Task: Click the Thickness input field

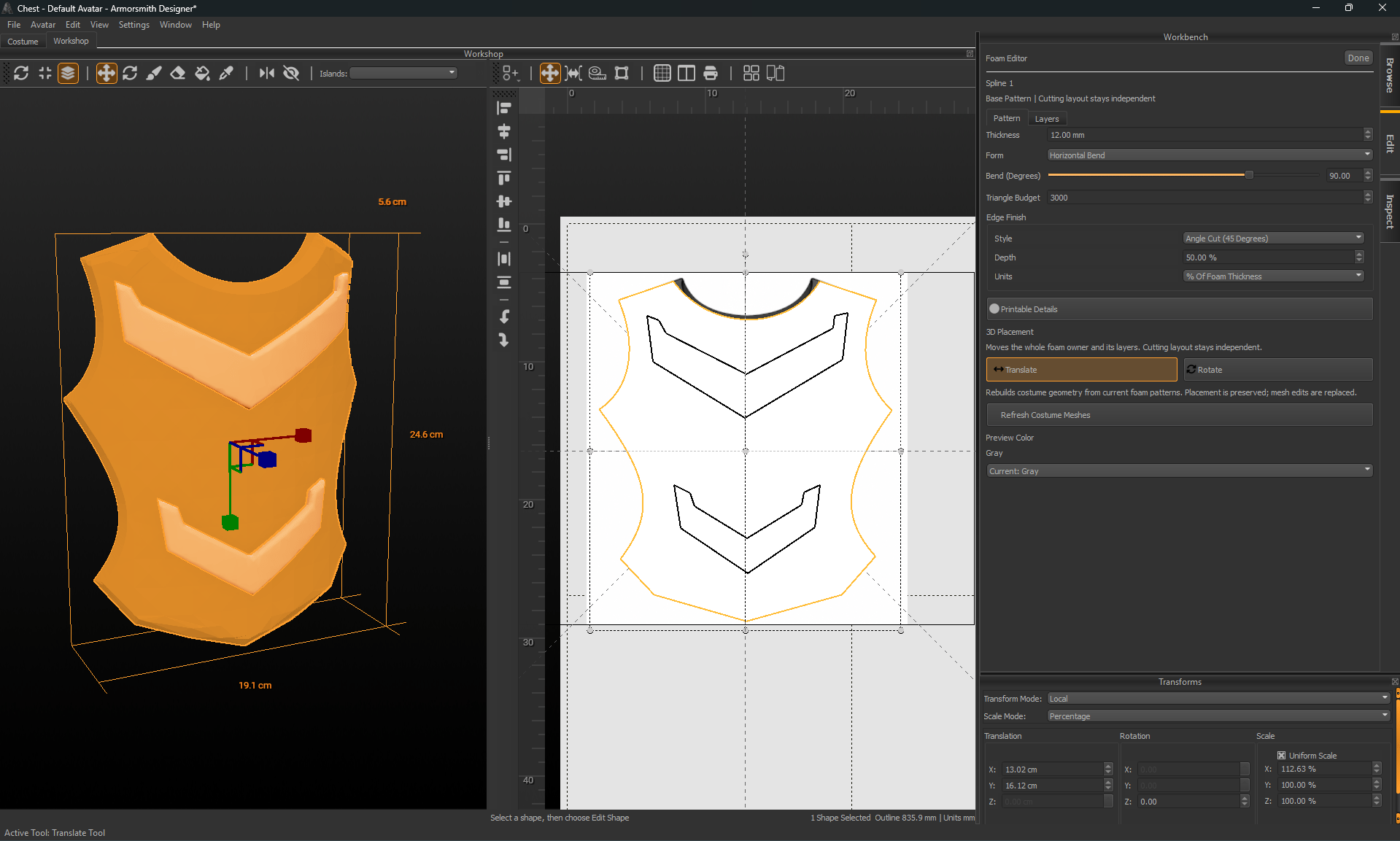Action: 1205,135
